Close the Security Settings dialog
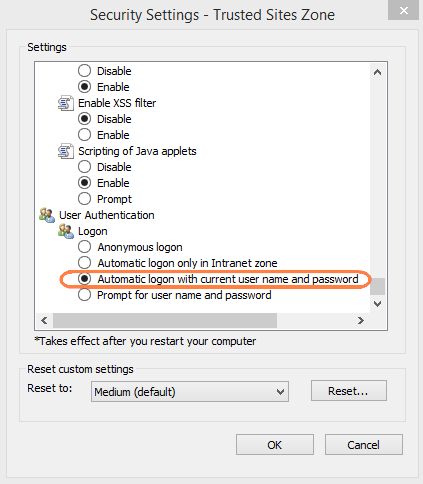 (404, 10)
